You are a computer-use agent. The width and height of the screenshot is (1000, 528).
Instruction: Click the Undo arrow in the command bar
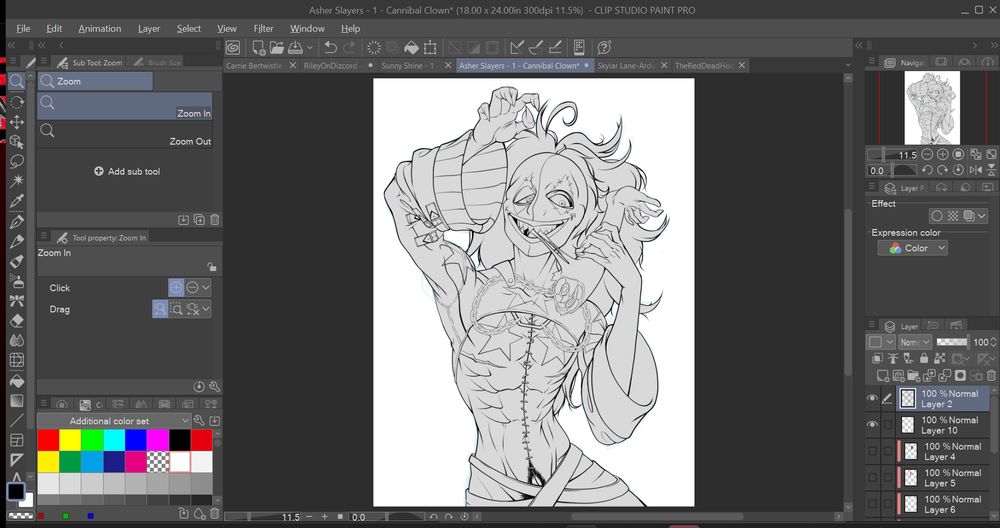coord(330,47)
